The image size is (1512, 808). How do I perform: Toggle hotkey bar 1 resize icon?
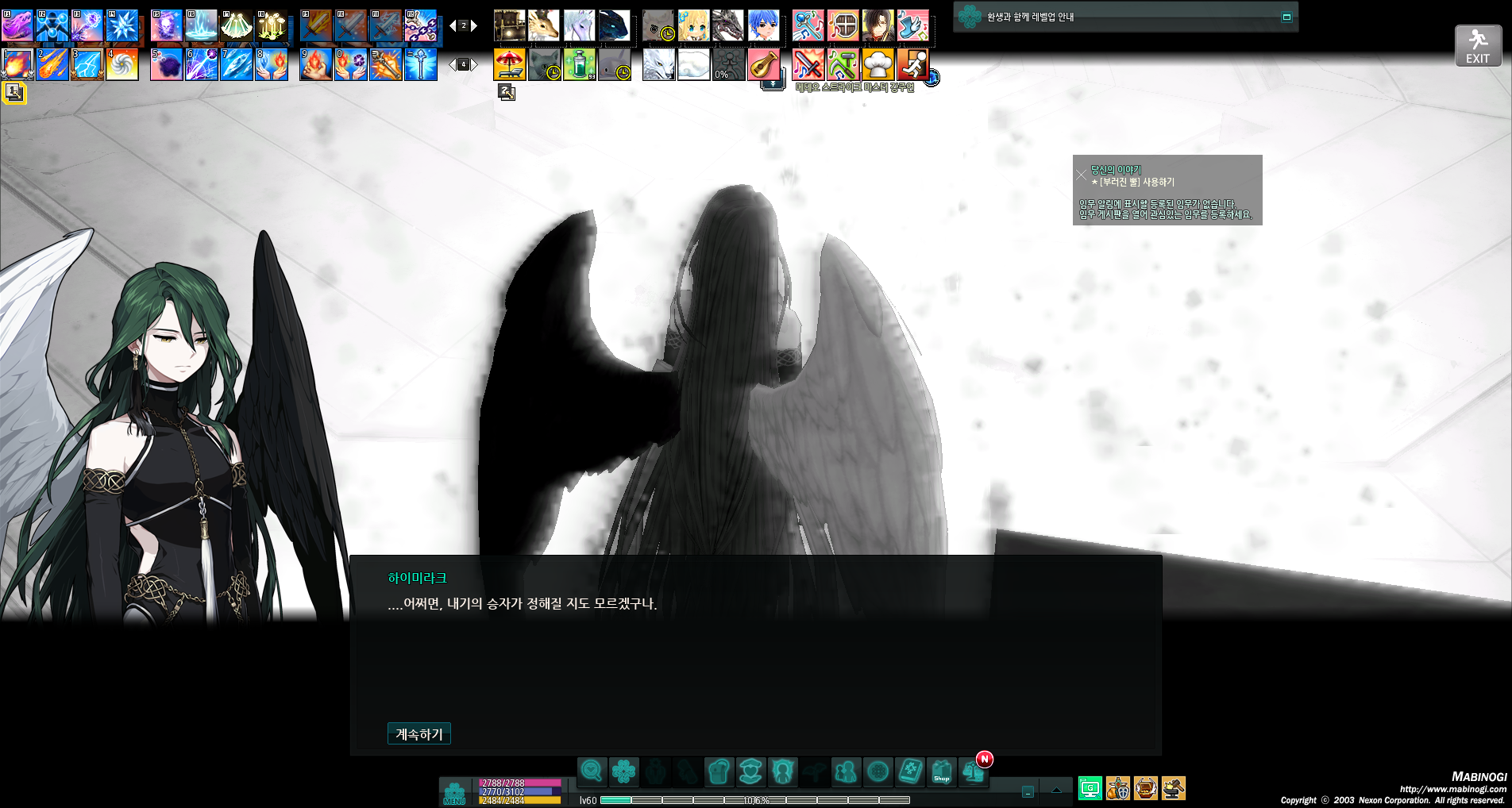14,93
